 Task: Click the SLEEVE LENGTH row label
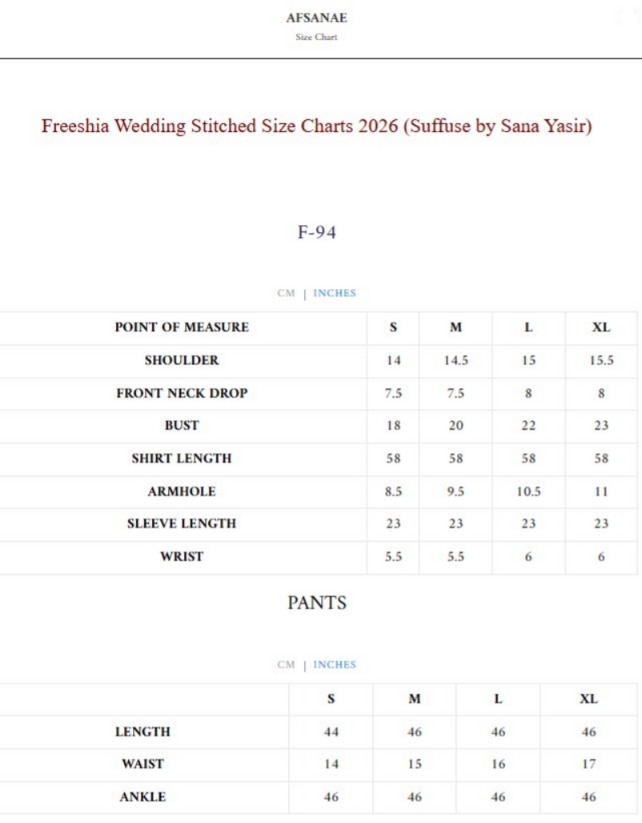click(x=181, y=523)
